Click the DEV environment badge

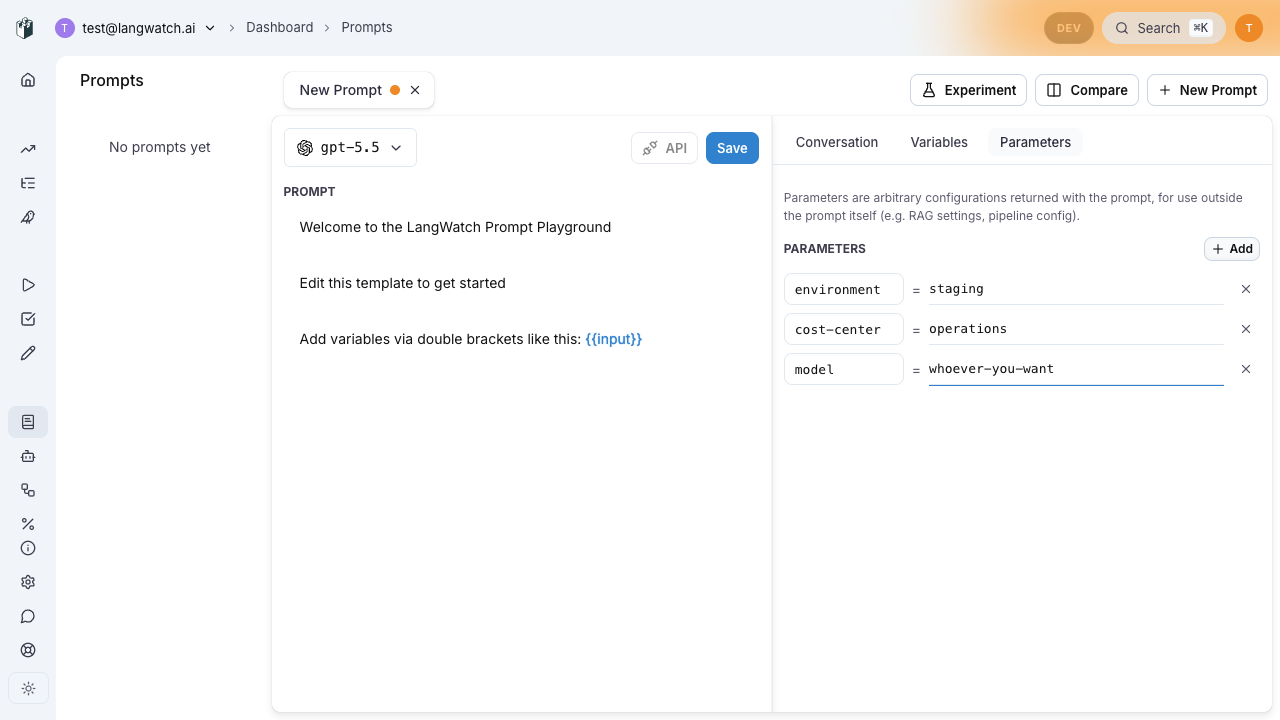(1069, 28)
